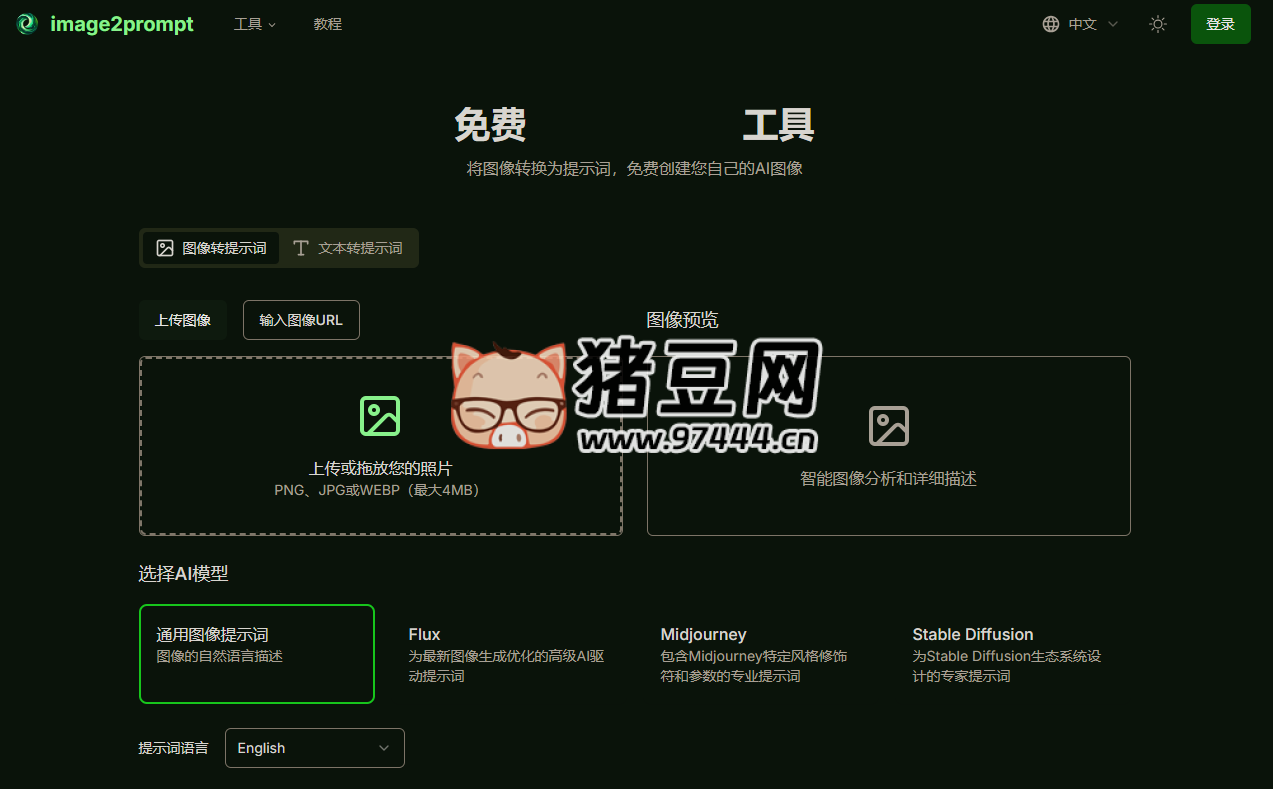Click the 登录 button
The height and width of the screenshot is (789, 1273).
click(x=1220, y=24)
